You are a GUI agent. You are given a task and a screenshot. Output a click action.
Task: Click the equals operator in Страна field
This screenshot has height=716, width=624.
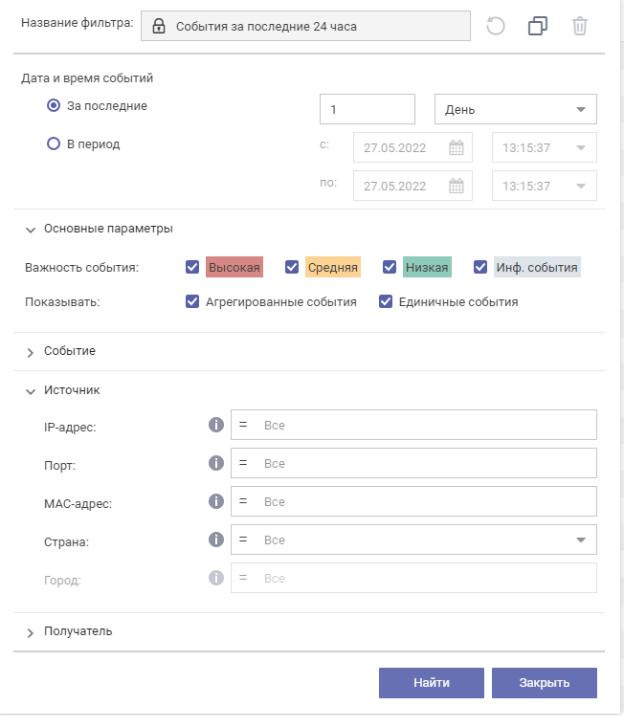243,540
